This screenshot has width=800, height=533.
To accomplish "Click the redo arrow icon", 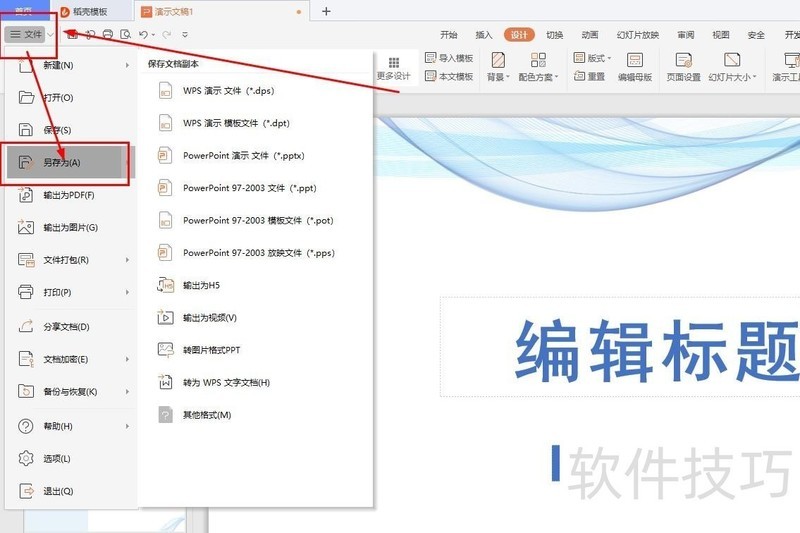I will tap(166, 35).
